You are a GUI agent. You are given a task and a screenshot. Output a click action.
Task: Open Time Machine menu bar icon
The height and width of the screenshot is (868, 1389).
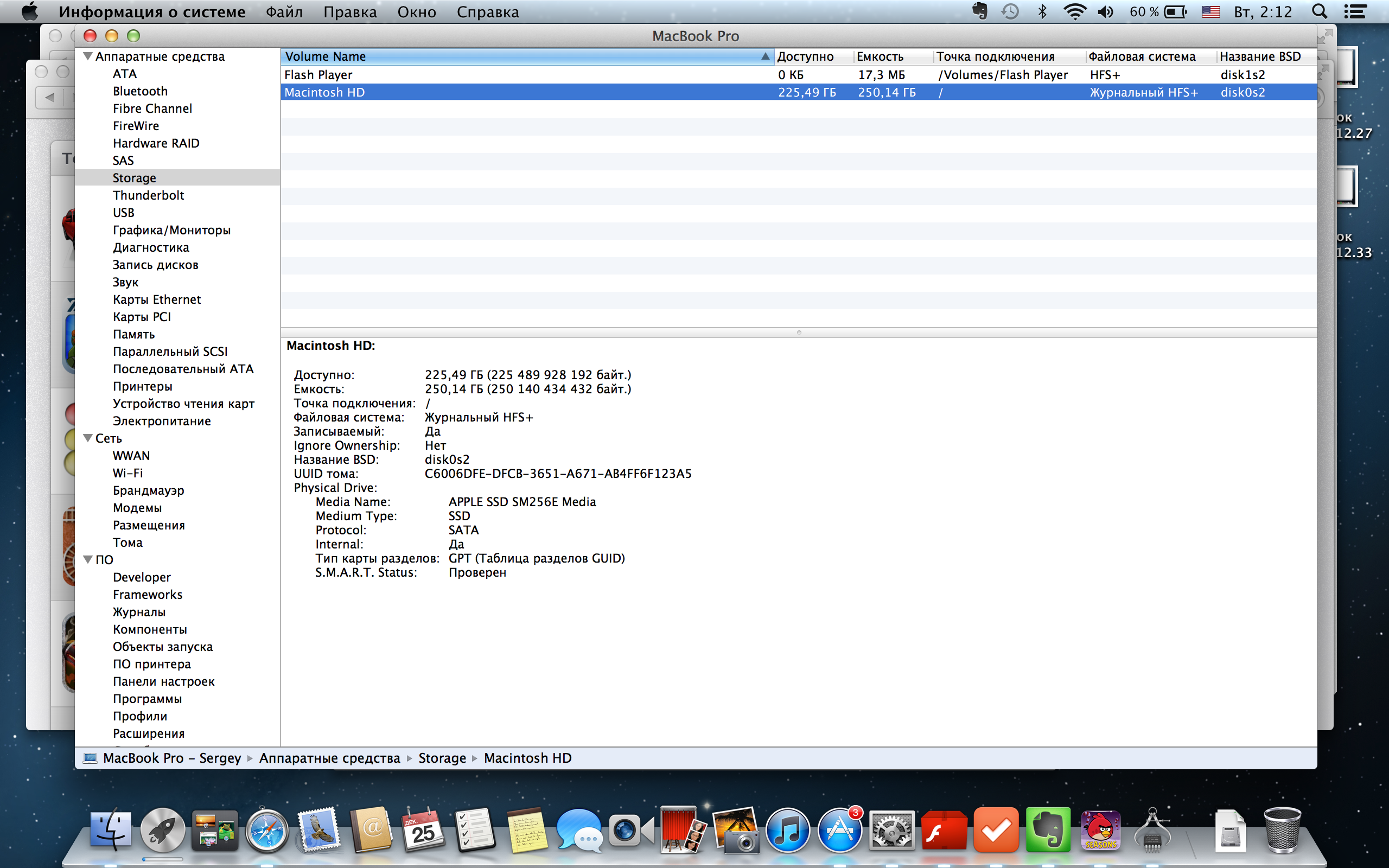(1010, 11)
